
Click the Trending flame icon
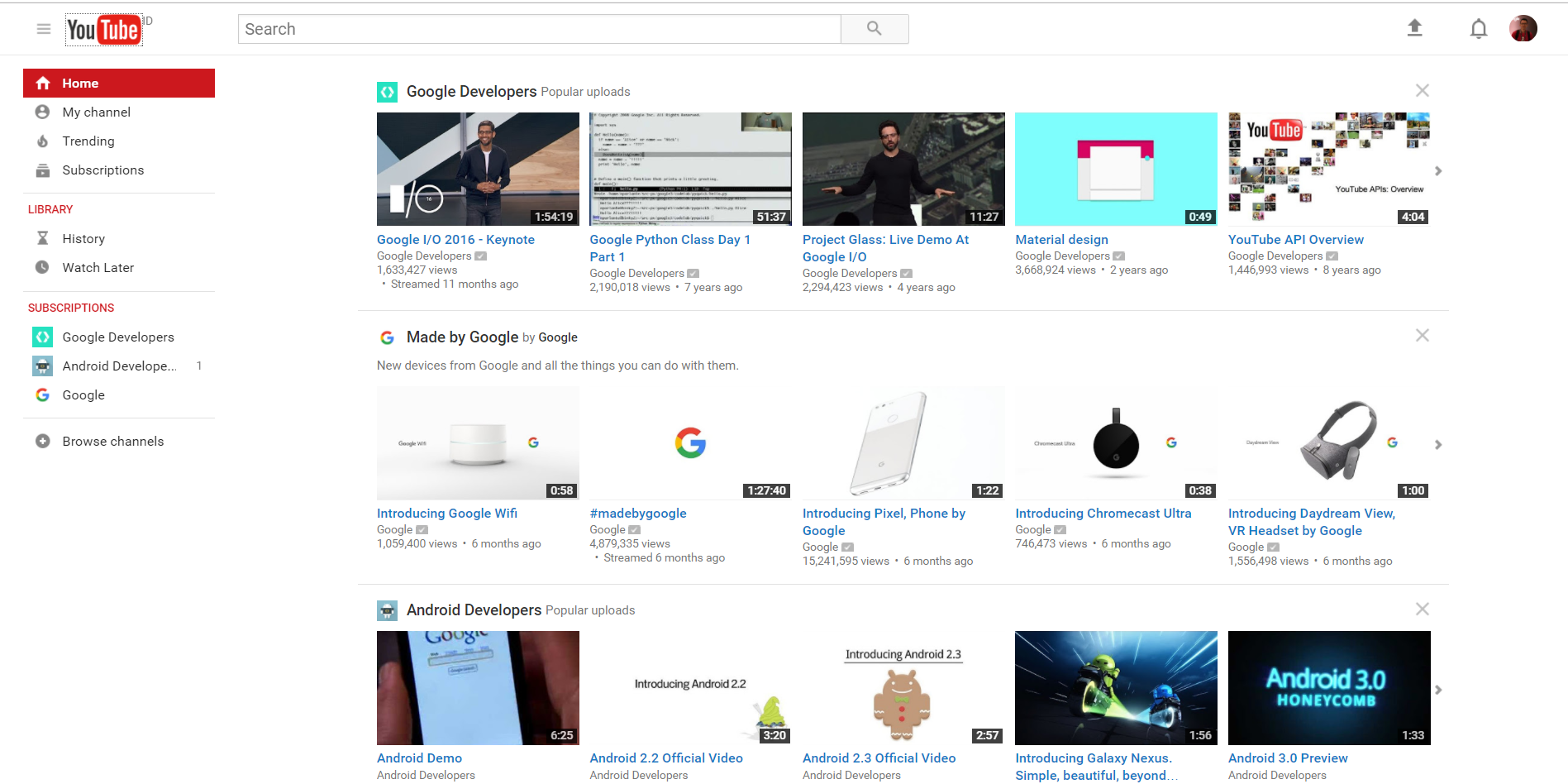pyautogui.click(x=42, y=141)
